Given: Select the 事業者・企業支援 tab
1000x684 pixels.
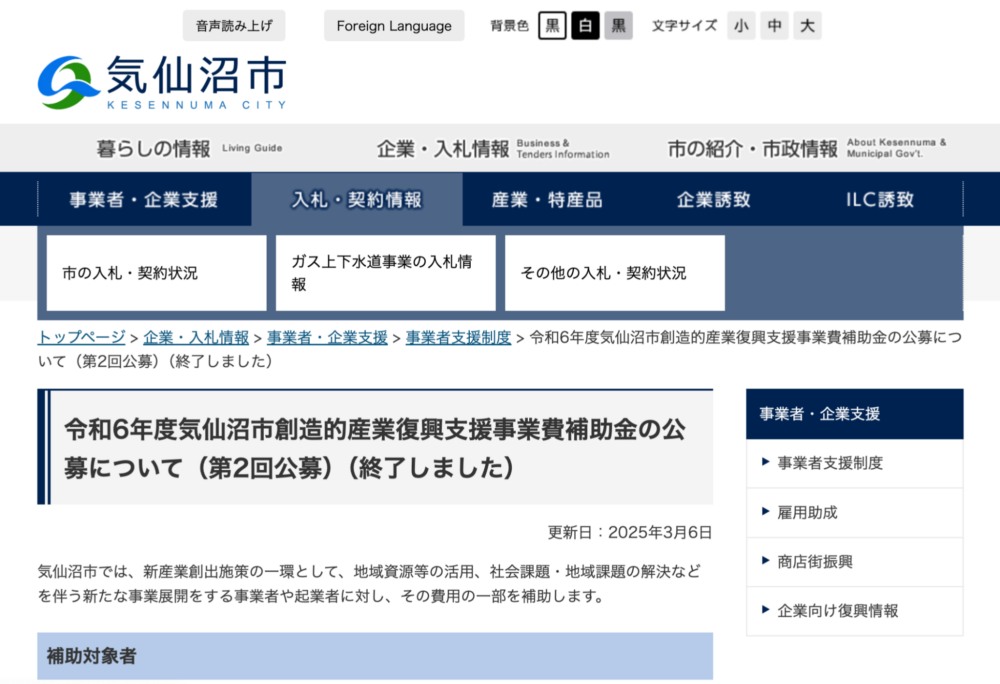Looking at the screenshot, I should (x=144, y=200).
